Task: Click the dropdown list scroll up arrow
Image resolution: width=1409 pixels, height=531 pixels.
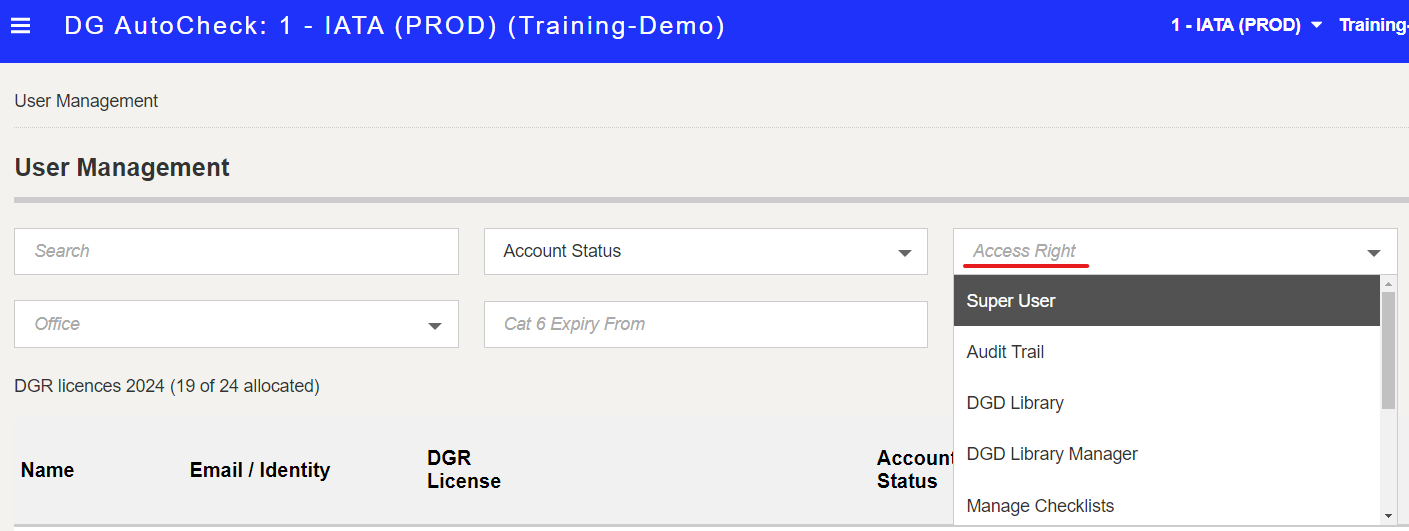Action: click(x=1389, y=284)
